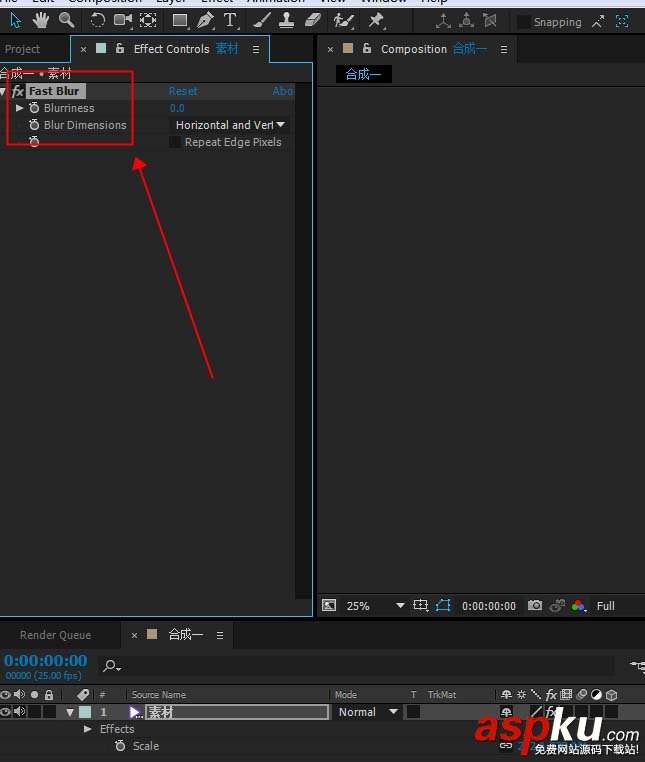Screen dimensions: 645x762
Task: Click the snap-to-features icon at toolbar end
Action: (x=622, y=21)
